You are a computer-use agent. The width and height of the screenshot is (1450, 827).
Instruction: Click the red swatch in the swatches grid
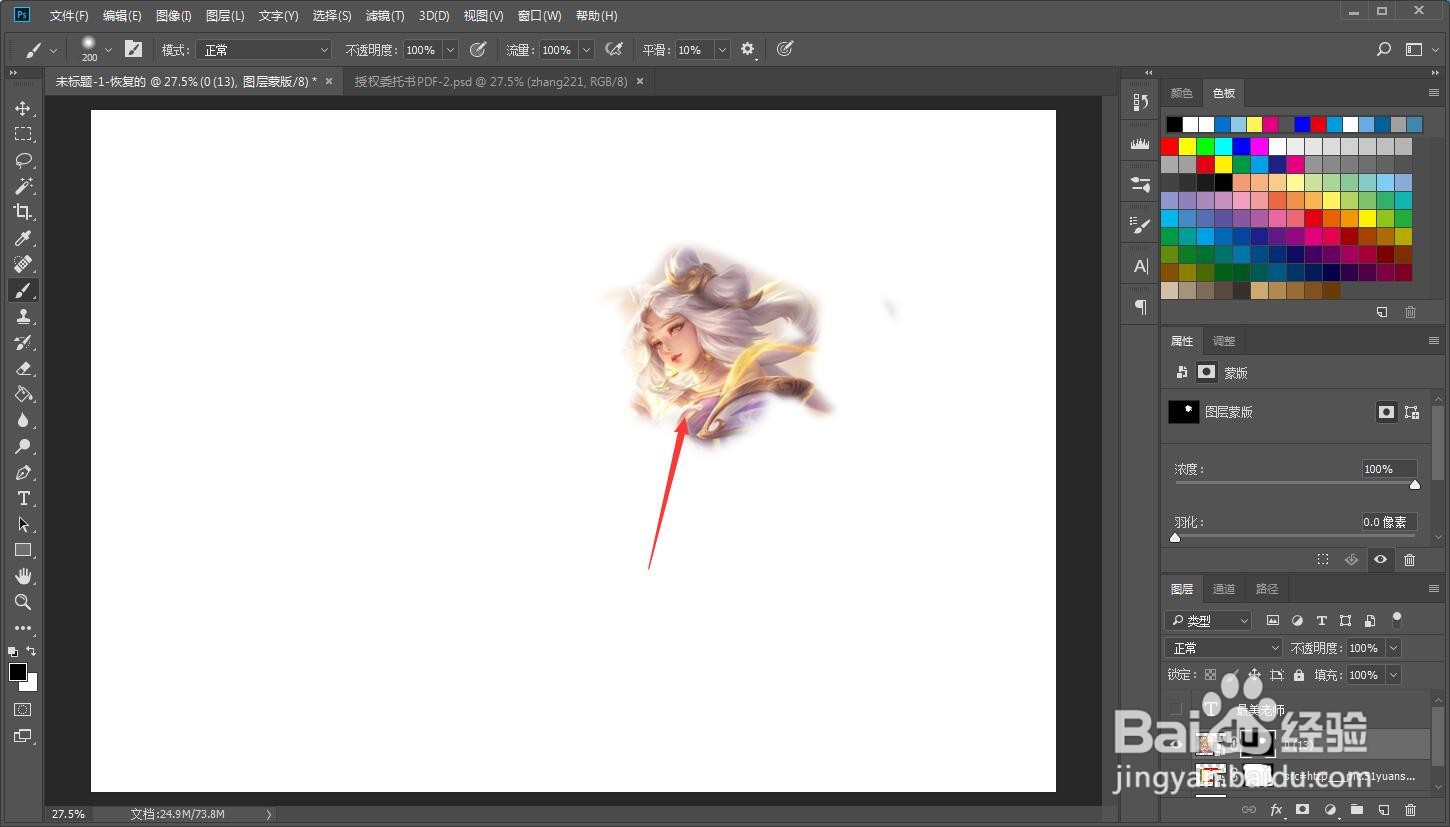coord(1170,146)
